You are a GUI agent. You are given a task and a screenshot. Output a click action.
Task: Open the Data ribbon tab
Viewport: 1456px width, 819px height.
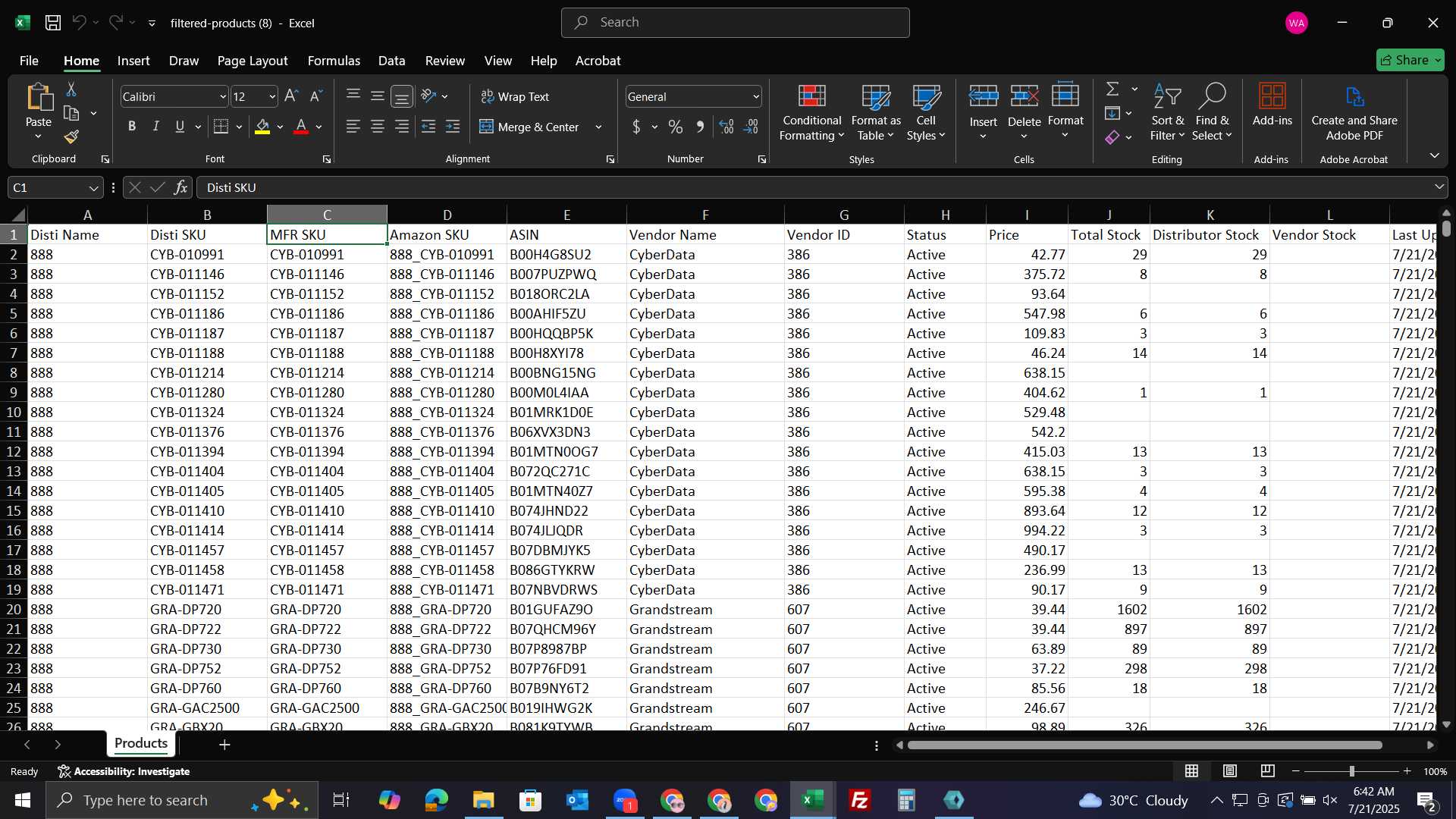[x=392, y=61]
